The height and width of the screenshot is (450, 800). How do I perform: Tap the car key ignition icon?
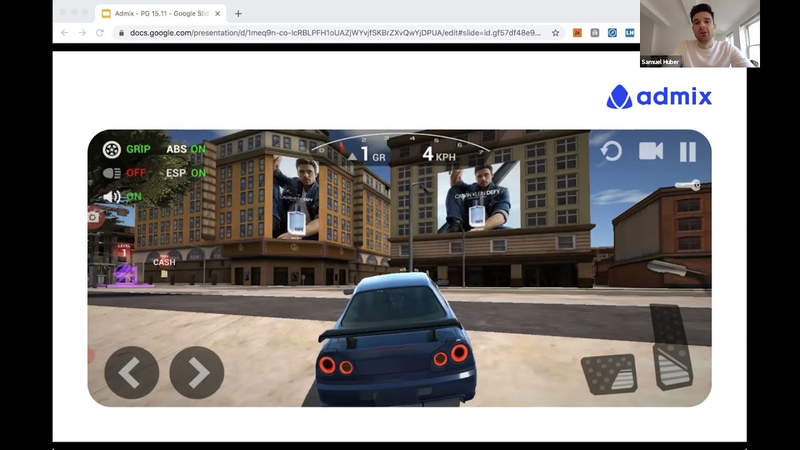click(687, 185)
